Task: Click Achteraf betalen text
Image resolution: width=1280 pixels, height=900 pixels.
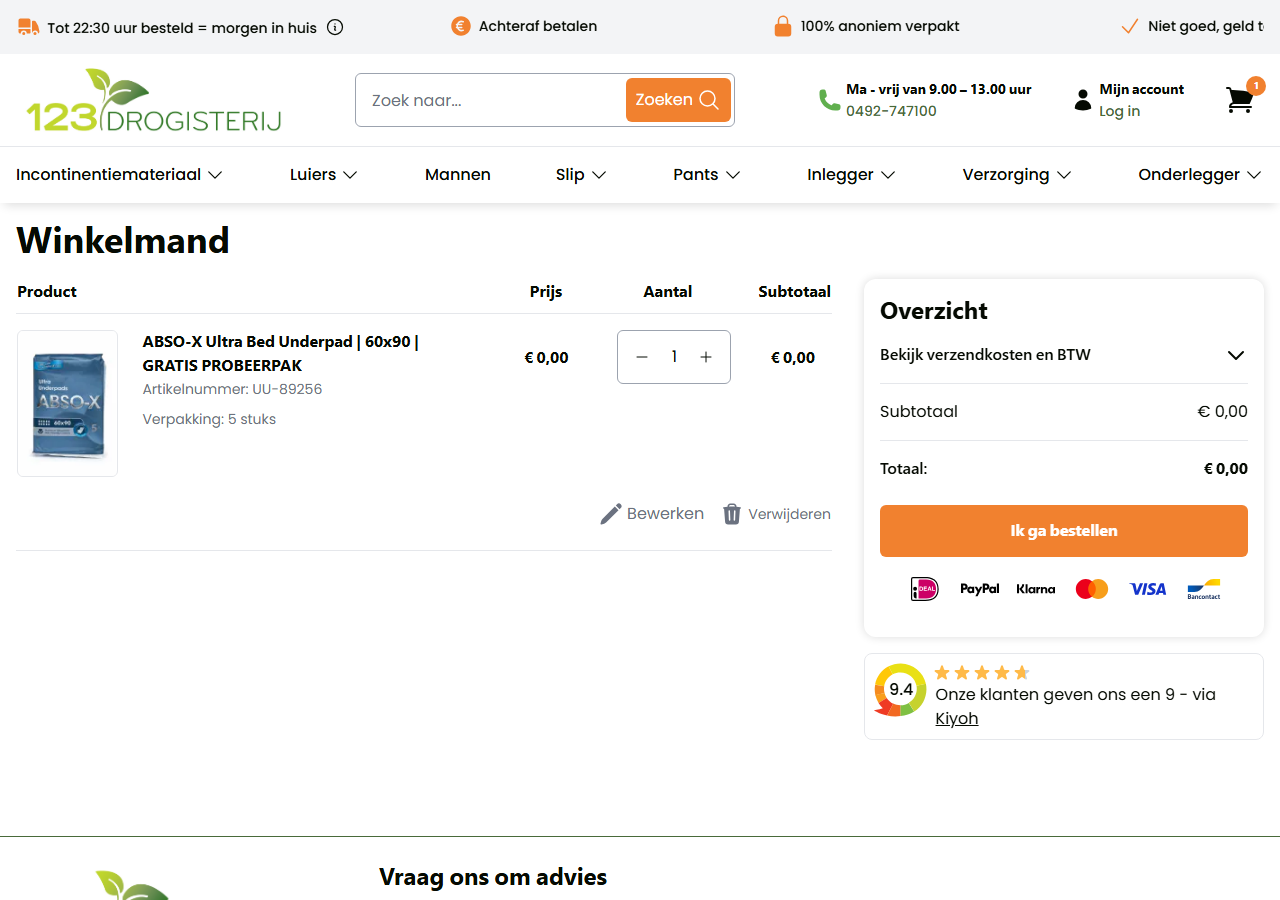Action: pyautogui.click(x=538, y=26)
